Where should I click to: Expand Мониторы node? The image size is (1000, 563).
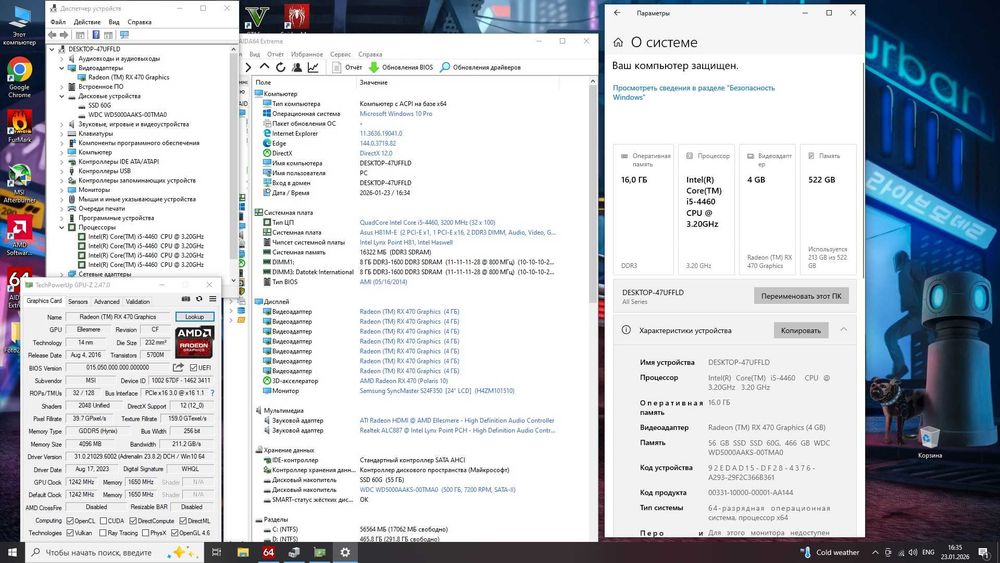[62, 190]
